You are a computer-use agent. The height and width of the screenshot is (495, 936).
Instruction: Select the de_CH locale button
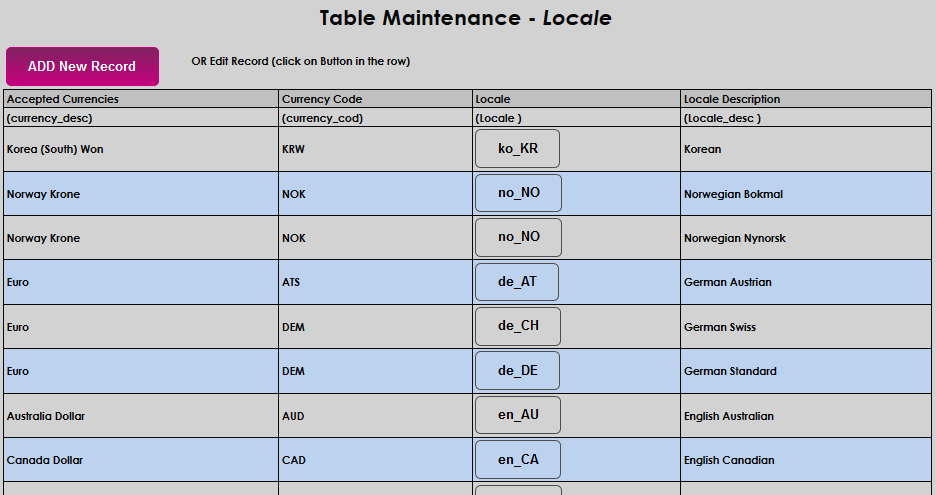click(x=517, y=327)
